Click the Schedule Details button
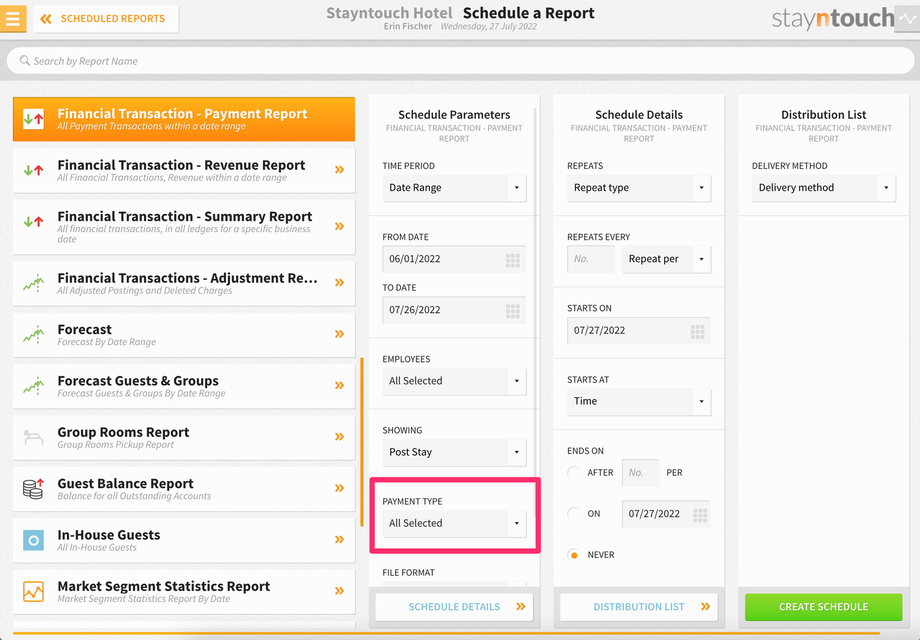This screenshot has width=920, height=640. [x=454, y=607]
